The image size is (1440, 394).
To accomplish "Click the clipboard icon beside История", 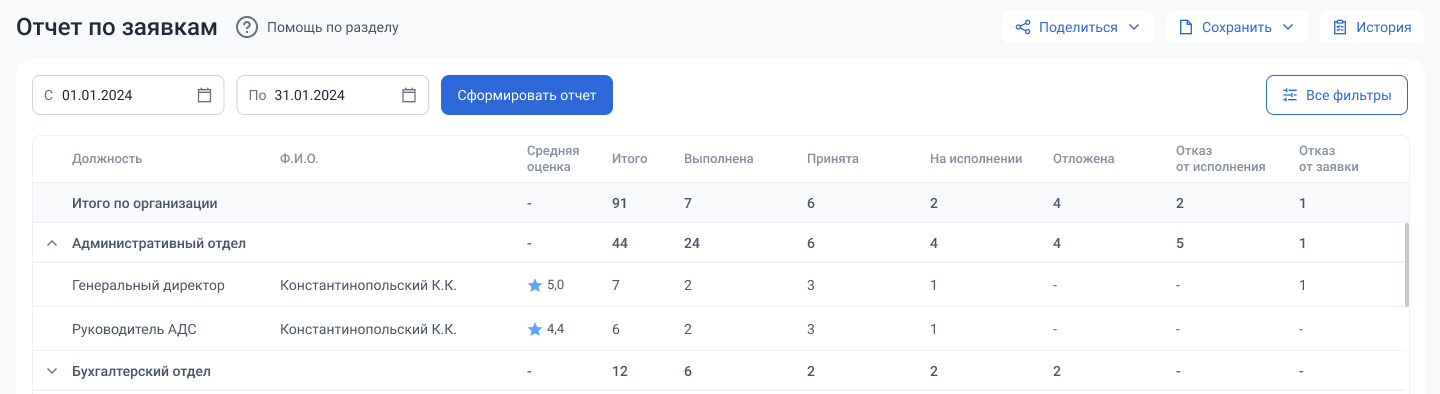I will click(x=1340, y=27).
